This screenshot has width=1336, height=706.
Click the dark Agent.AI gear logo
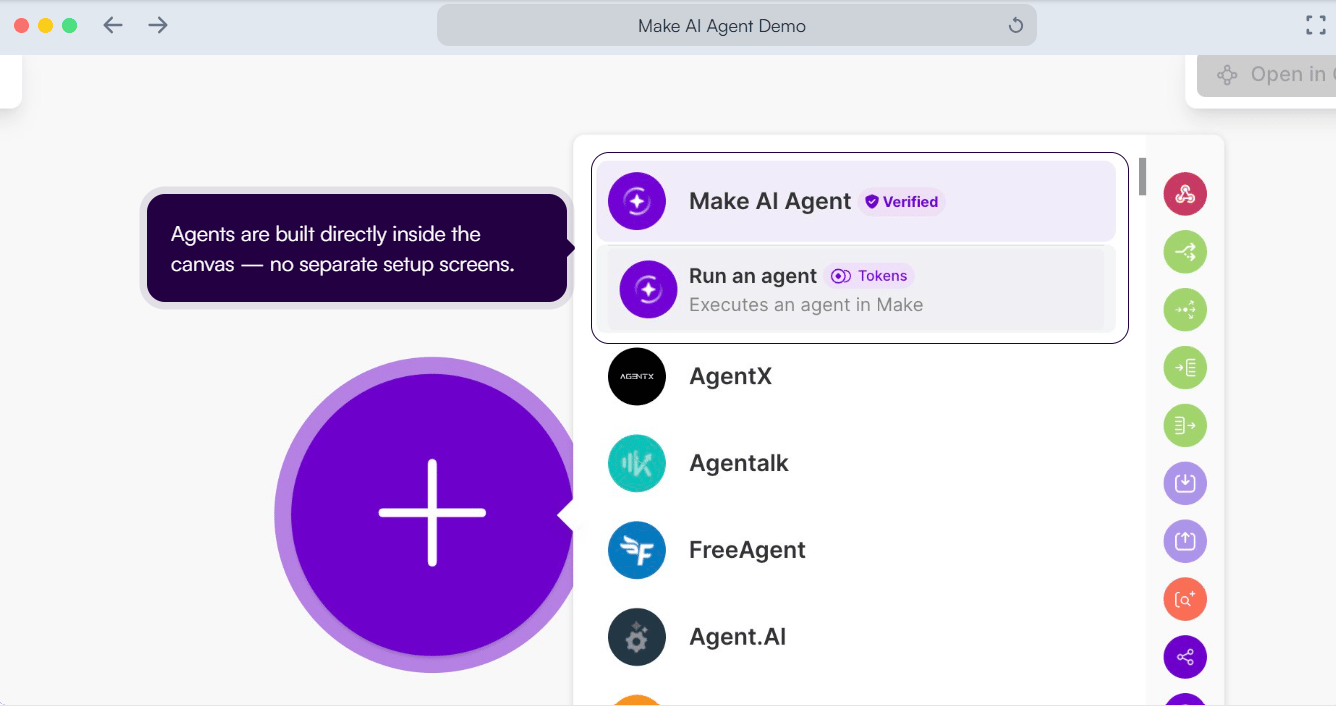(637, 637)
